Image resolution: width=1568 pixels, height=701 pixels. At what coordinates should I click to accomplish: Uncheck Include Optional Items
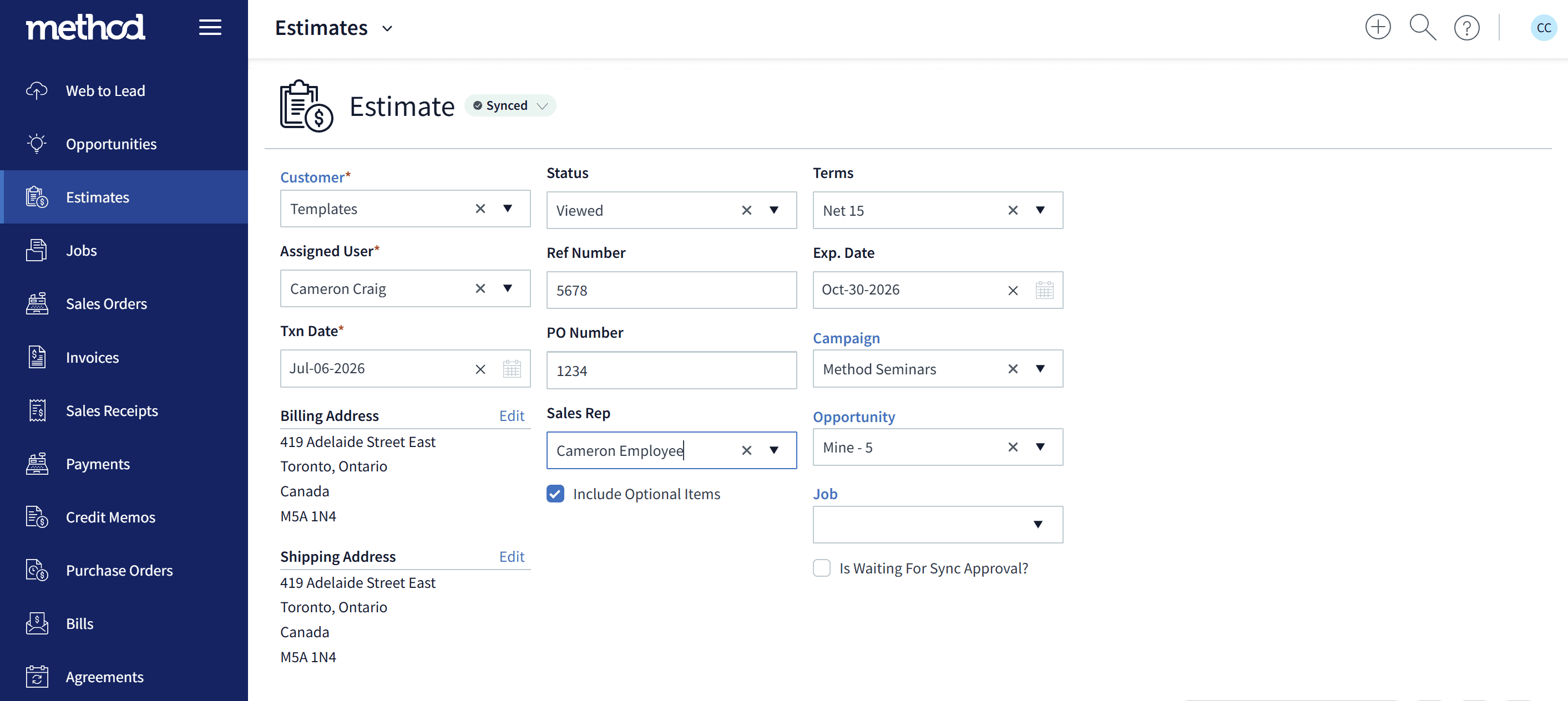click(555, 494)
